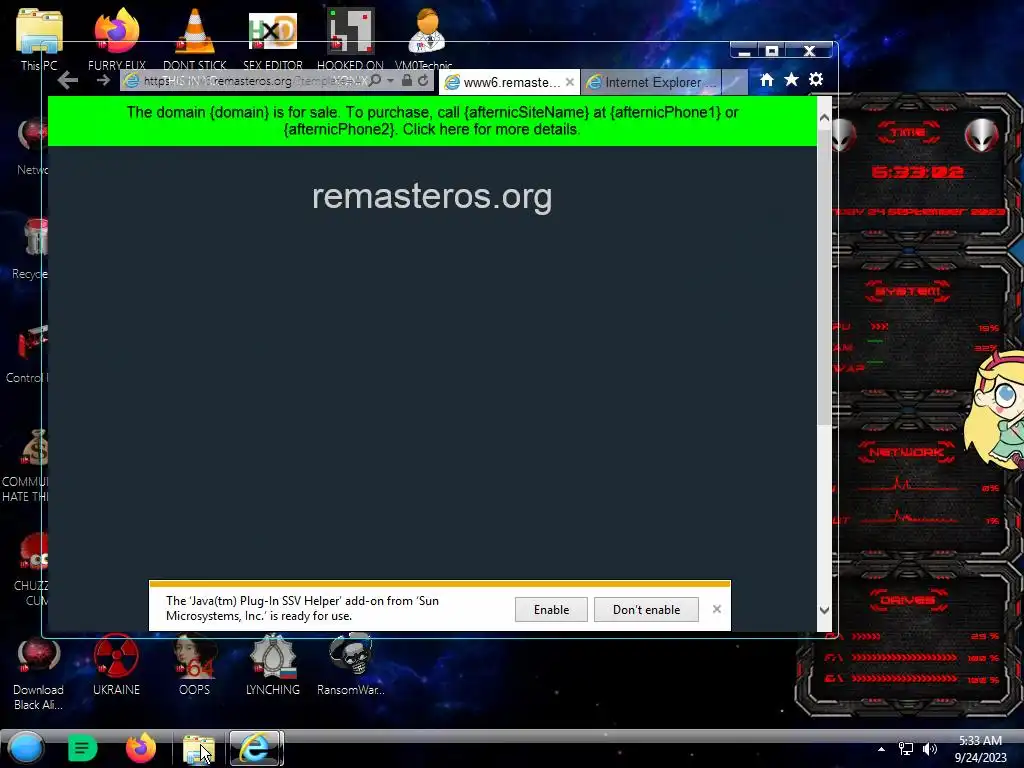Refresh the page in address bar
This screenshot has height=768, width=1024.
[423, 80]
